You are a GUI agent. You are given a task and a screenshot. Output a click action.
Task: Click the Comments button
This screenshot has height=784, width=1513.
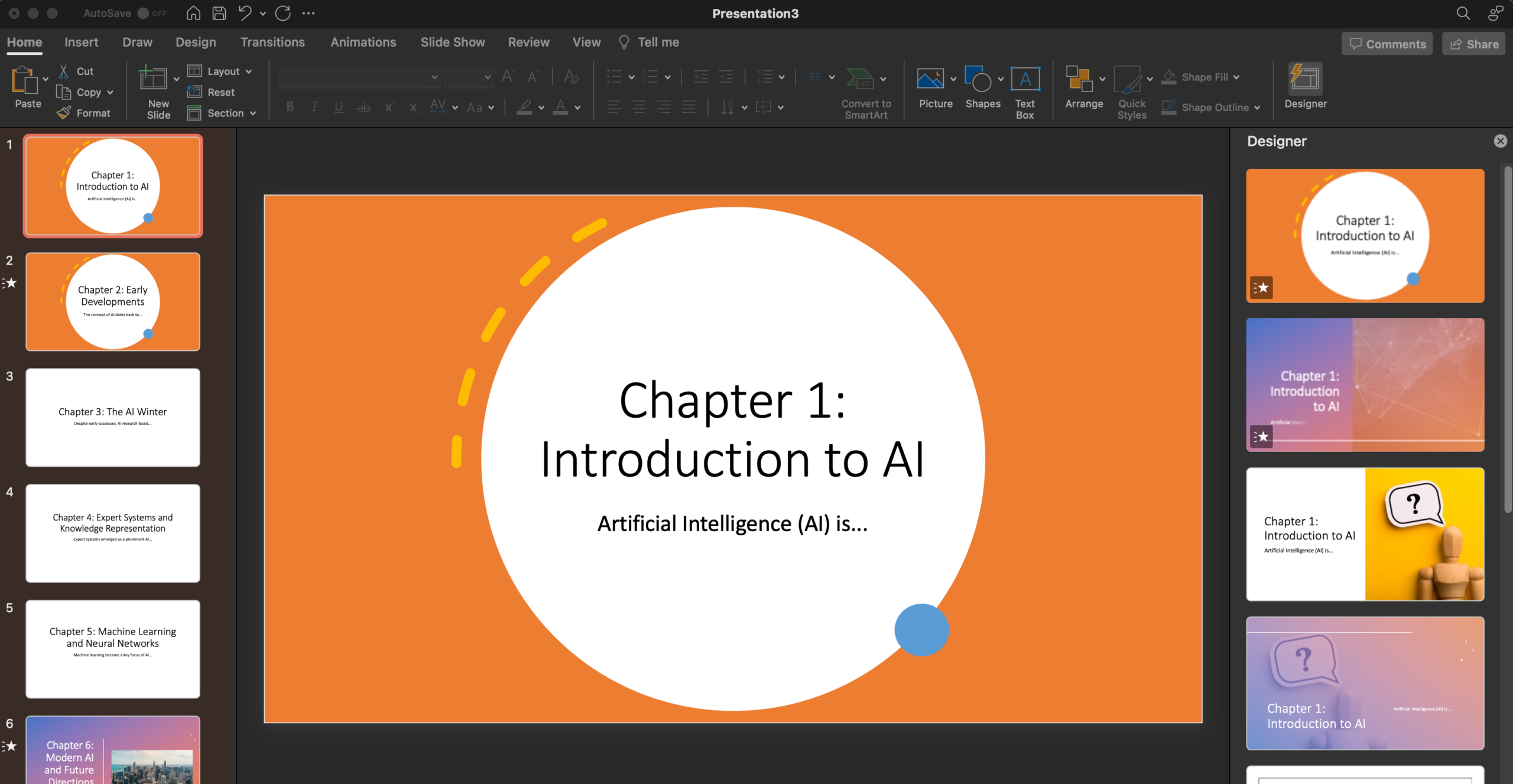tap(1387, 44)
